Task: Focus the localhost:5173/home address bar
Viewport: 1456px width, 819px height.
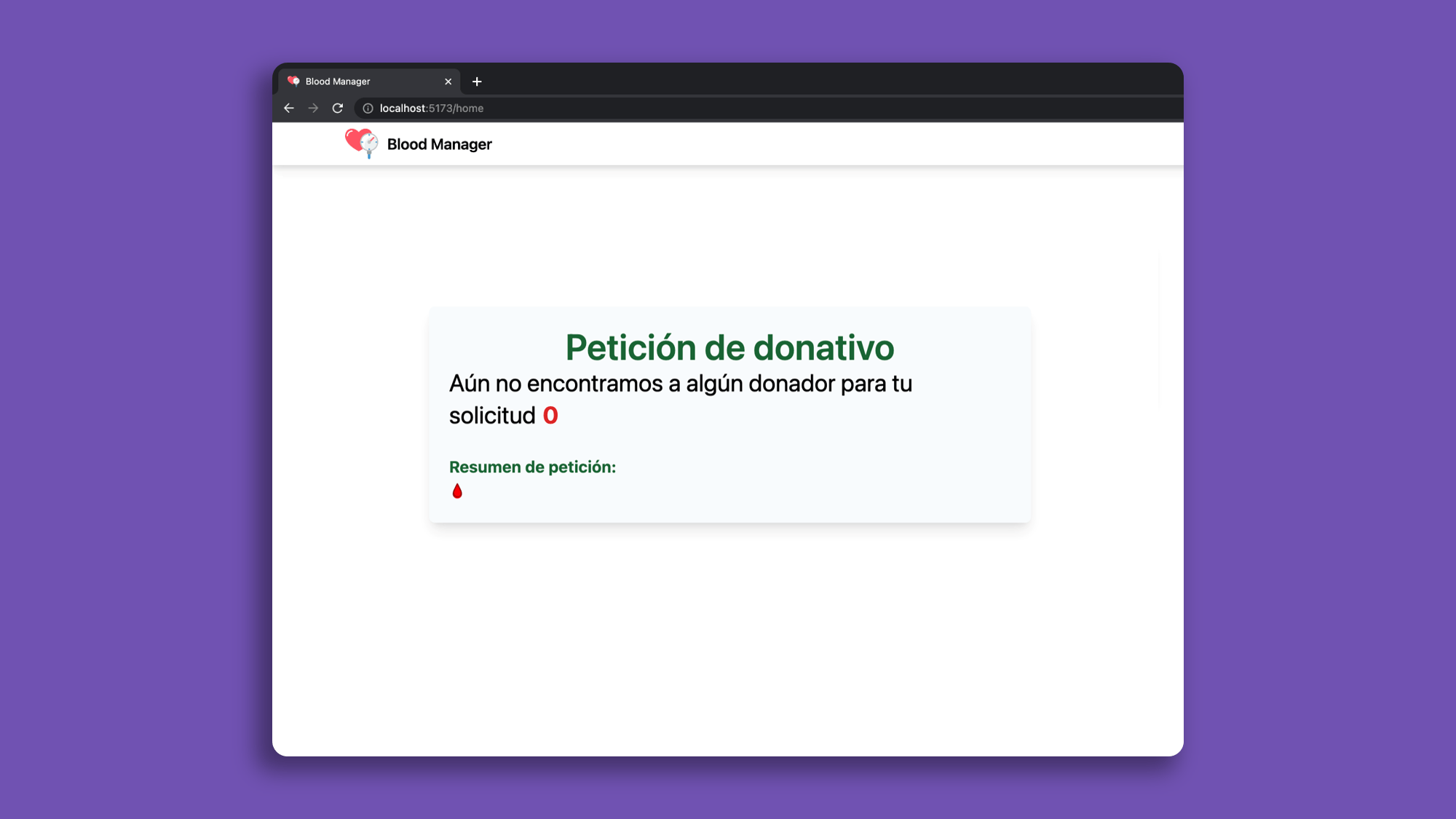Action: pos(655,108)
